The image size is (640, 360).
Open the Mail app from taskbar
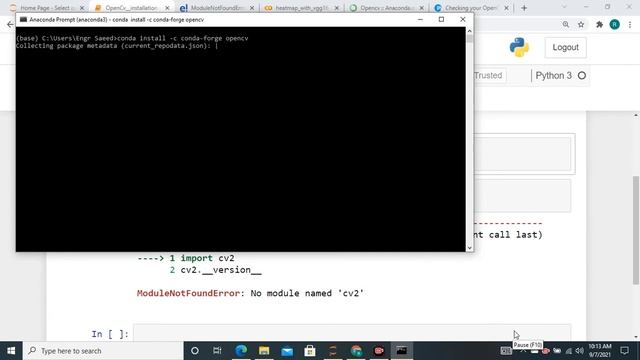(x=287, y=351)
